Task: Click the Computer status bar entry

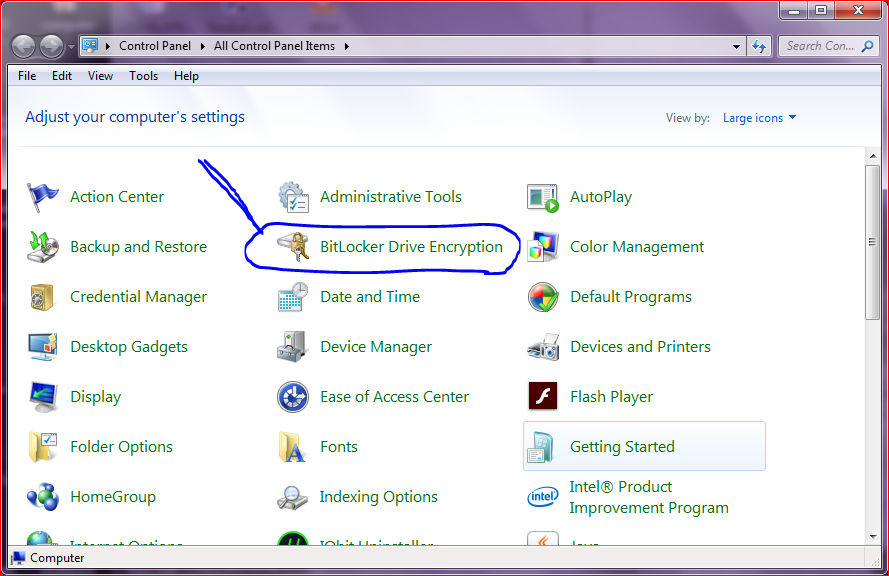Action: [48, 558]
